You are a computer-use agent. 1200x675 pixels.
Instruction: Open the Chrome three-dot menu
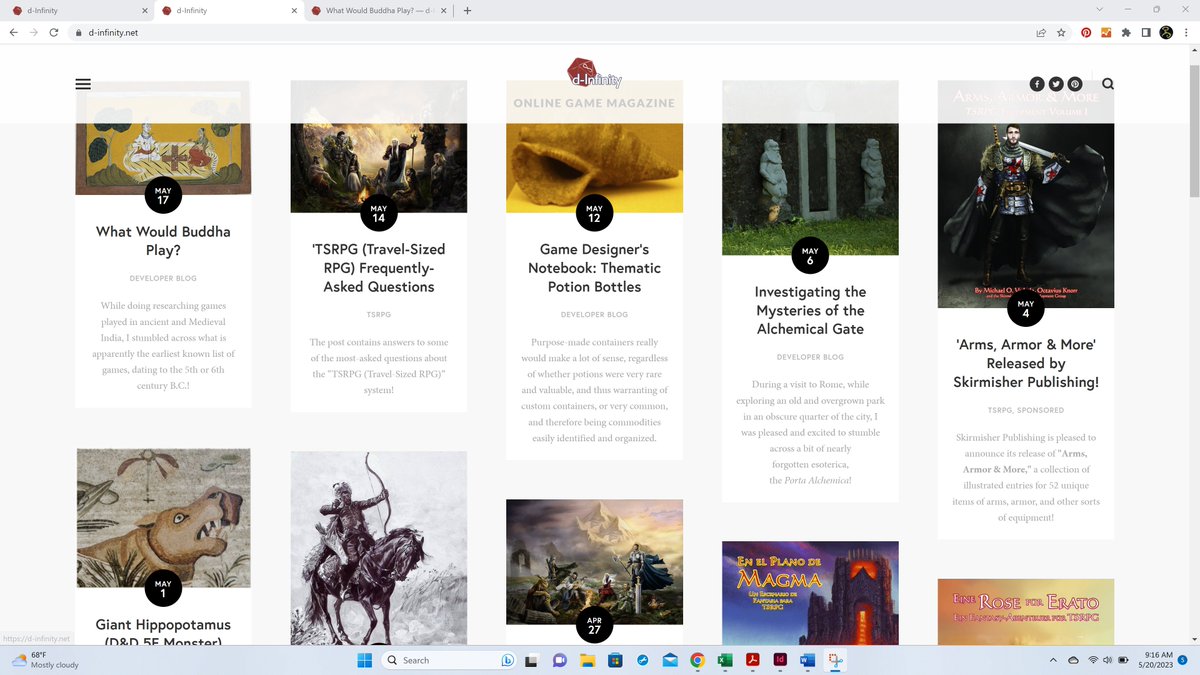point(1186,32)
